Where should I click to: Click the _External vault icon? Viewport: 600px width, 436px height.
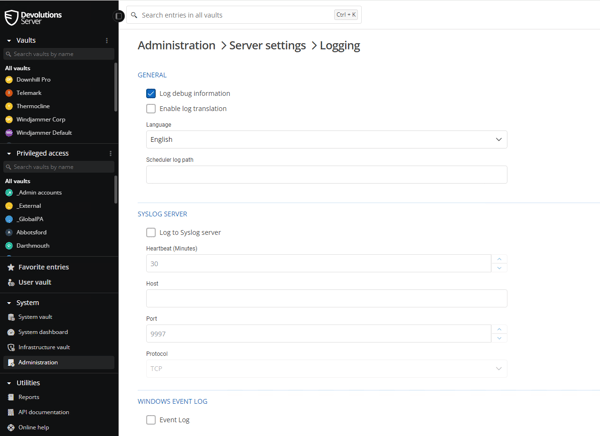tap(9, 206)
